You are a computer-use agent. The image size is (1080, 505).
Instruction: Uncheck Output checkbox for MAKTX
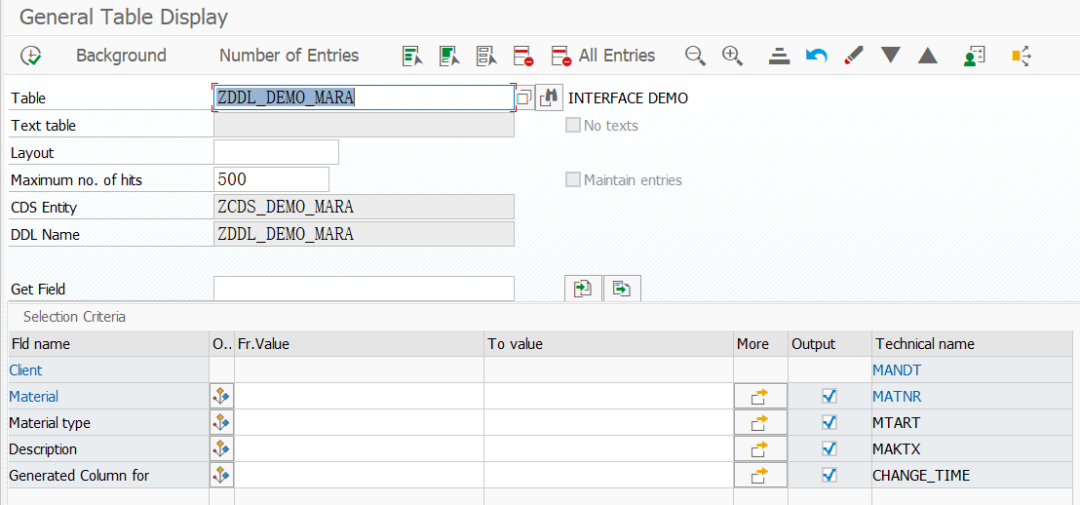click(x=829, y=449)
